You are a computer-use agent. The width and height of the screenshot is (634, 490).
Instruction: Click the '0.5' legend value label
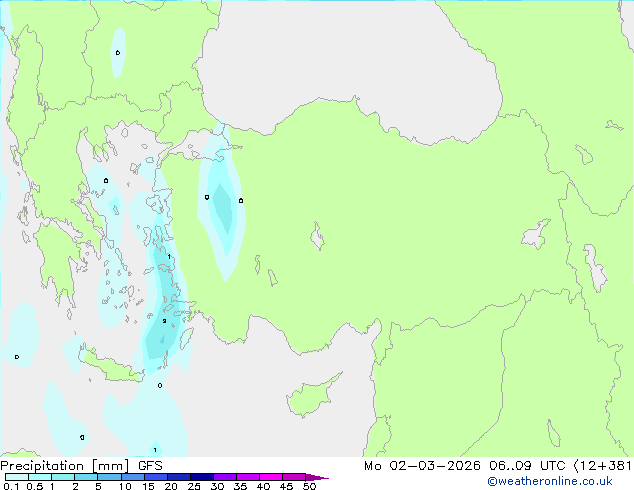click(x=35, y=486)
